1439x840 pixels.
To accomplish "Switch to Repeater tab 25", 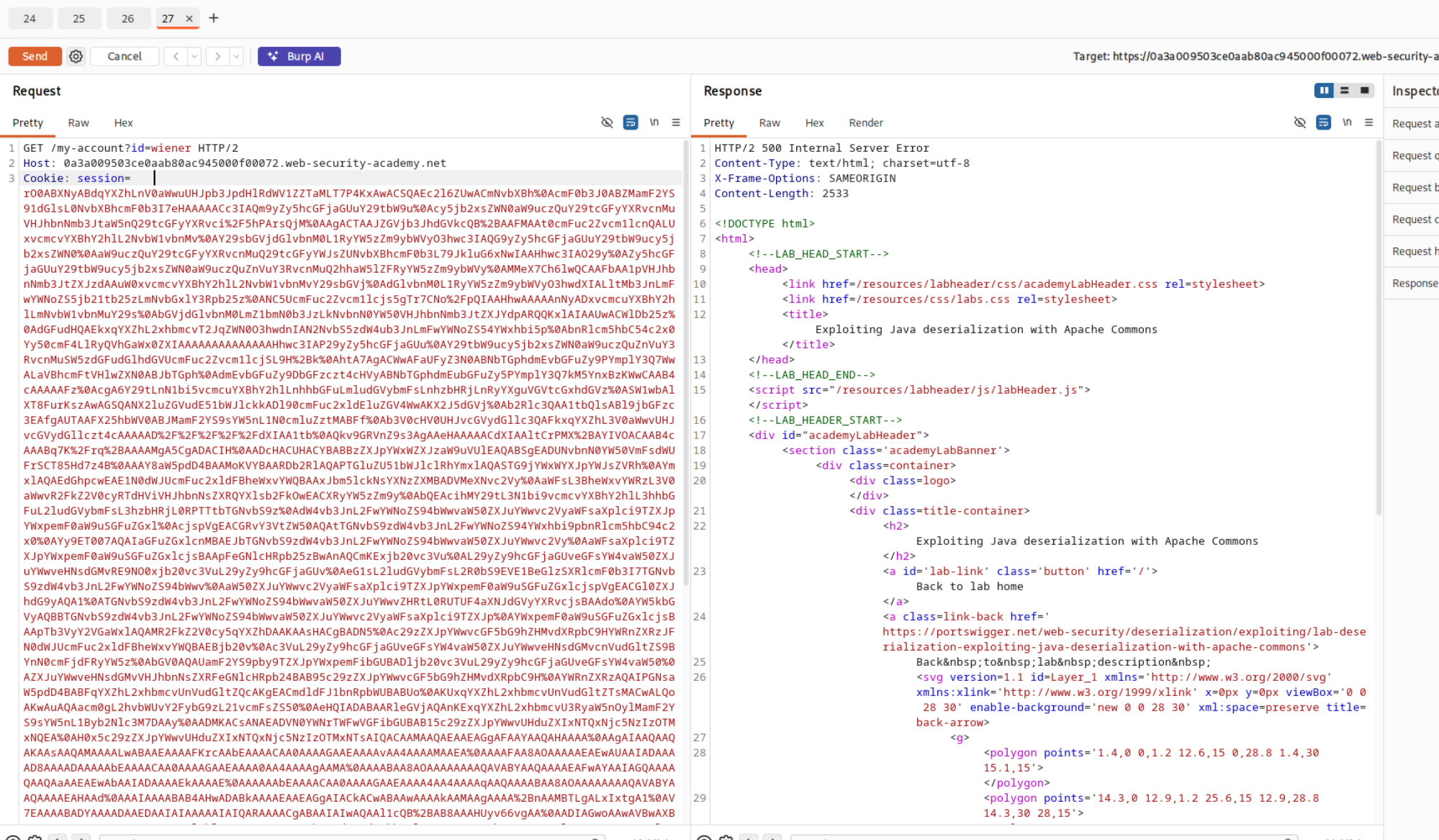I will click(79, 19).
